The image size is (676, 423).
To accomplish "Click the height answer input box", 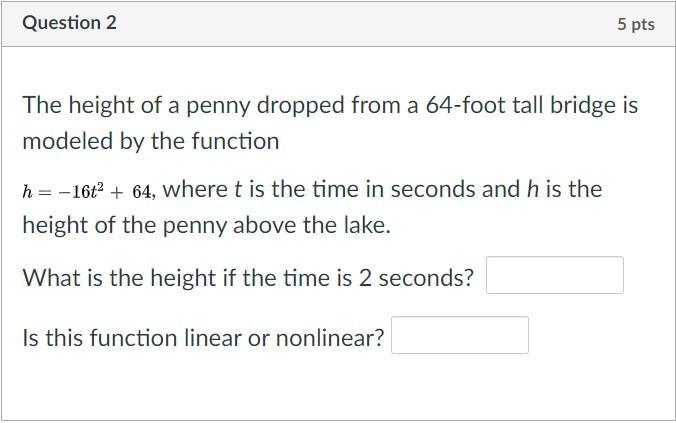I will tap(554, 275).
